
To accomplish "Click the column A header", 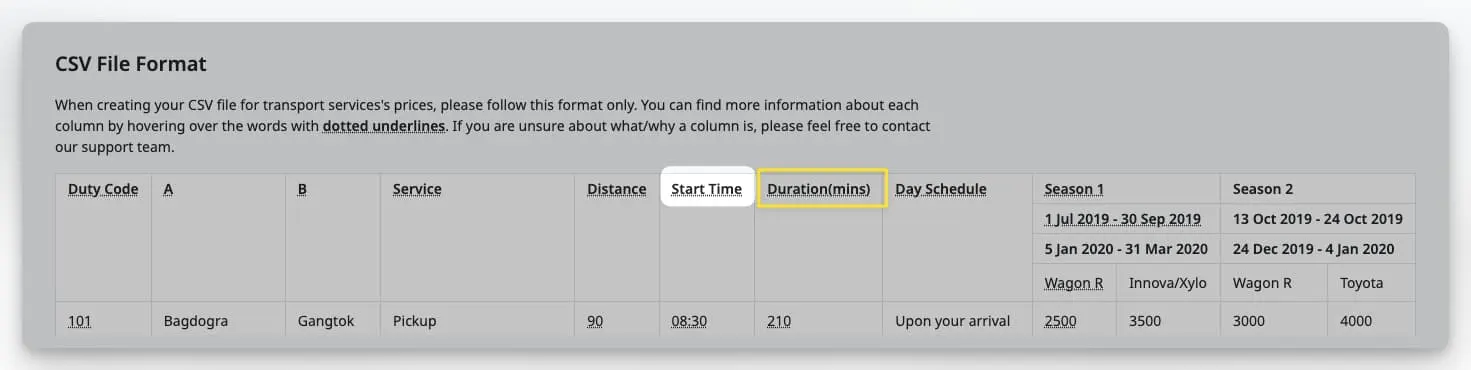I will click(x=168, y=189).
